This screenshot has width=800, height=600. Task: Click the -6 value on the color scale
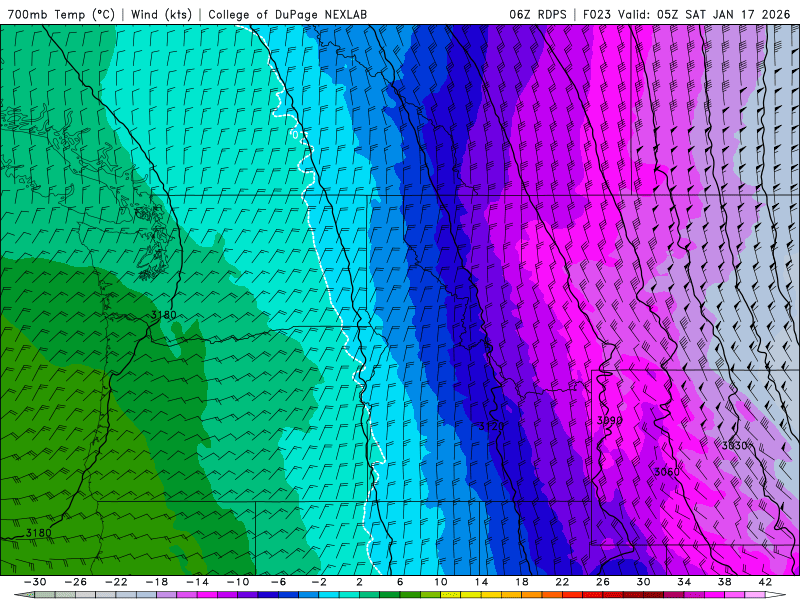(278, 582)
